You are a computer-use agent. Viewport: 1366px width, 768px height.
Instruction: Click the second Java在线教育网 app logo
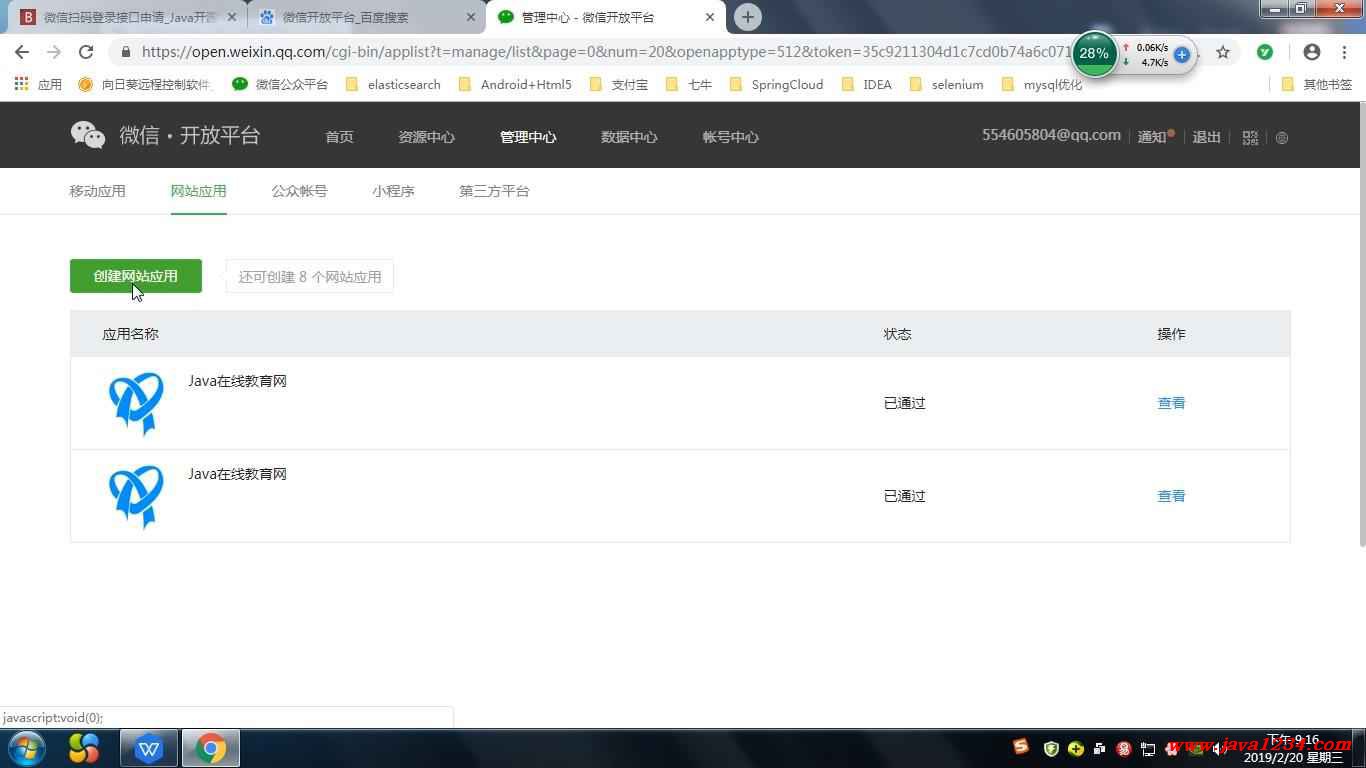coord(136,496)
